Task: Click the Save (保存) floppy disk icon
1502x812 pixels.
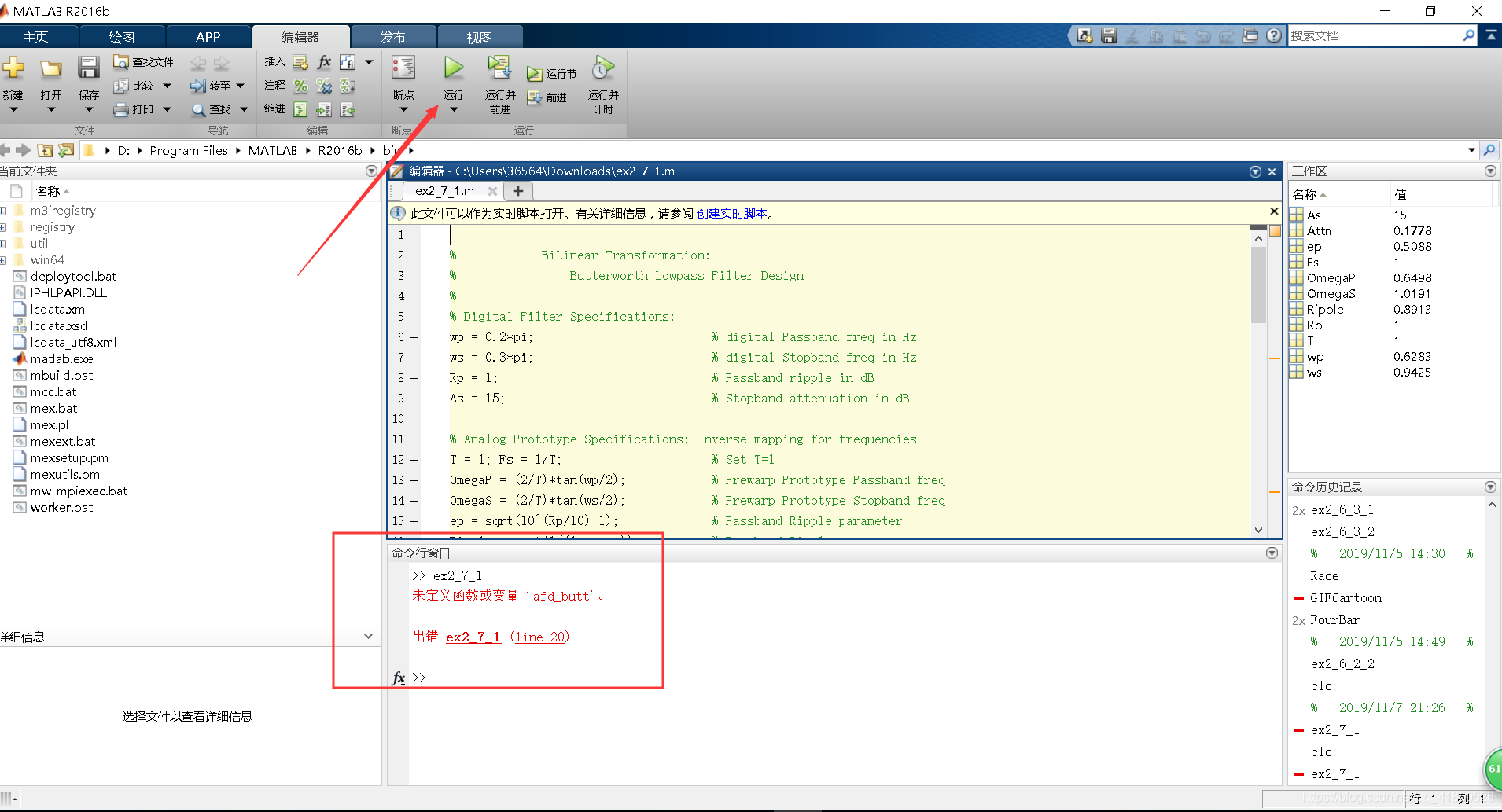Action: click(88, 68)
